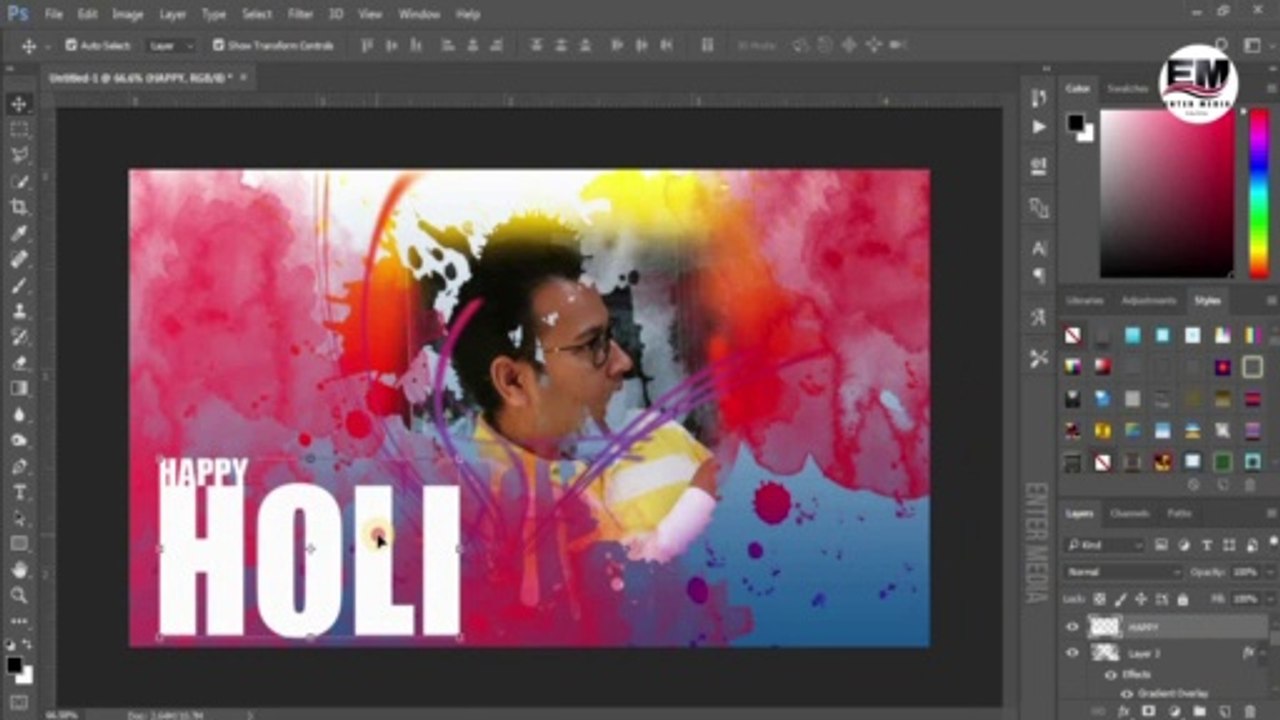The height and width of the screenshot is (720, 1280).
Task: Toggle lock all padlock icon
Action: pyautogui.click(x=1183, y=599)
